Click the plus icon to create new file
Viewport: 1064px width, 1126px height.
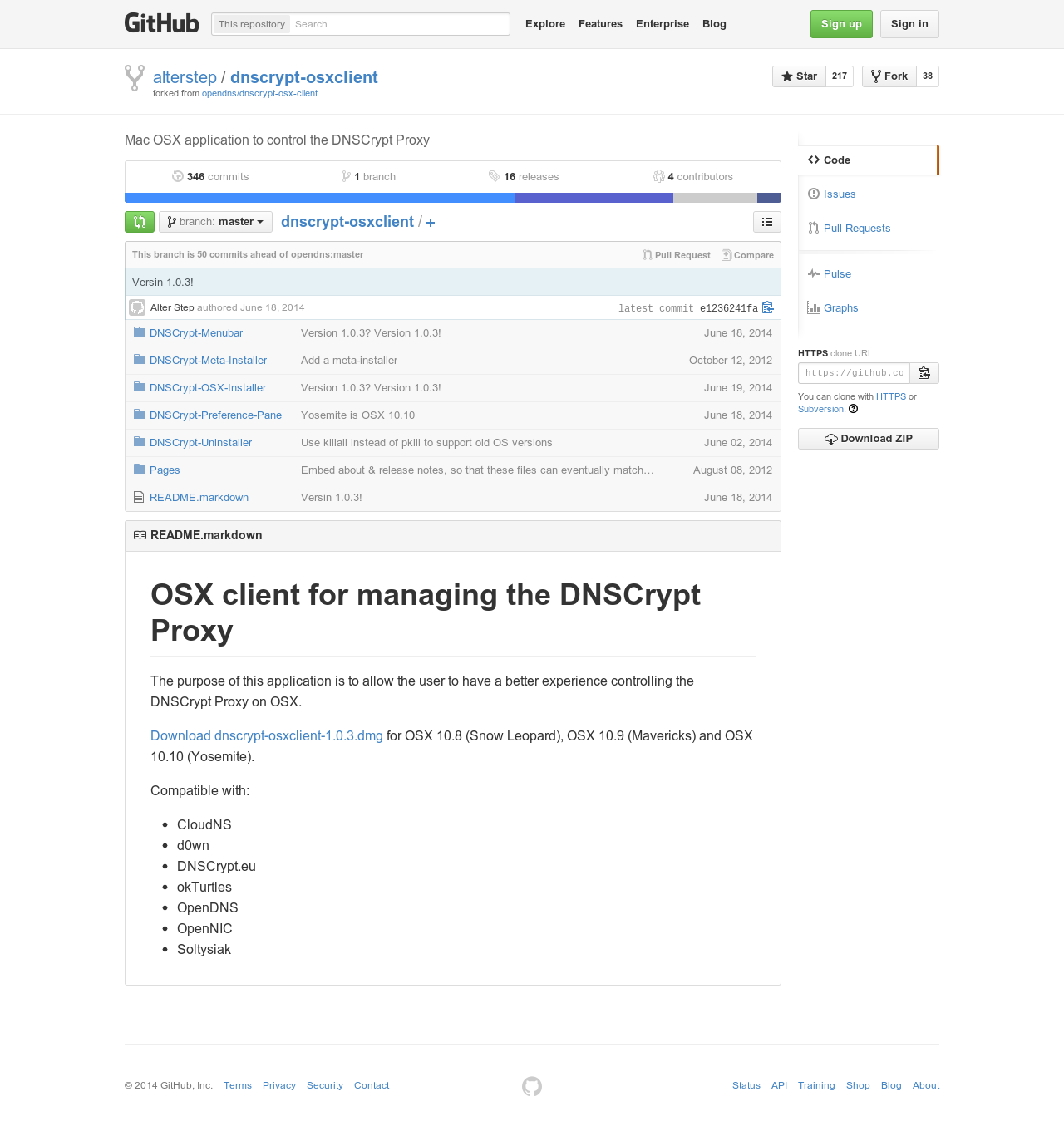click(x=431, y=223)
